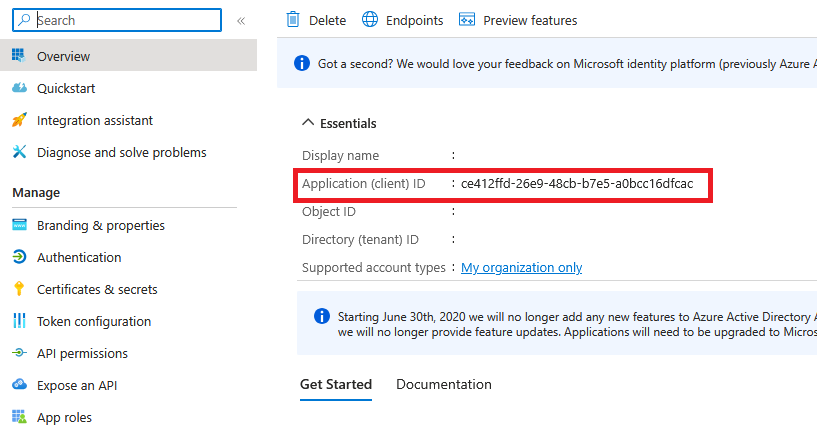
Task: Click the Quickstart cloud icon
Action: [x=19, y=88]
